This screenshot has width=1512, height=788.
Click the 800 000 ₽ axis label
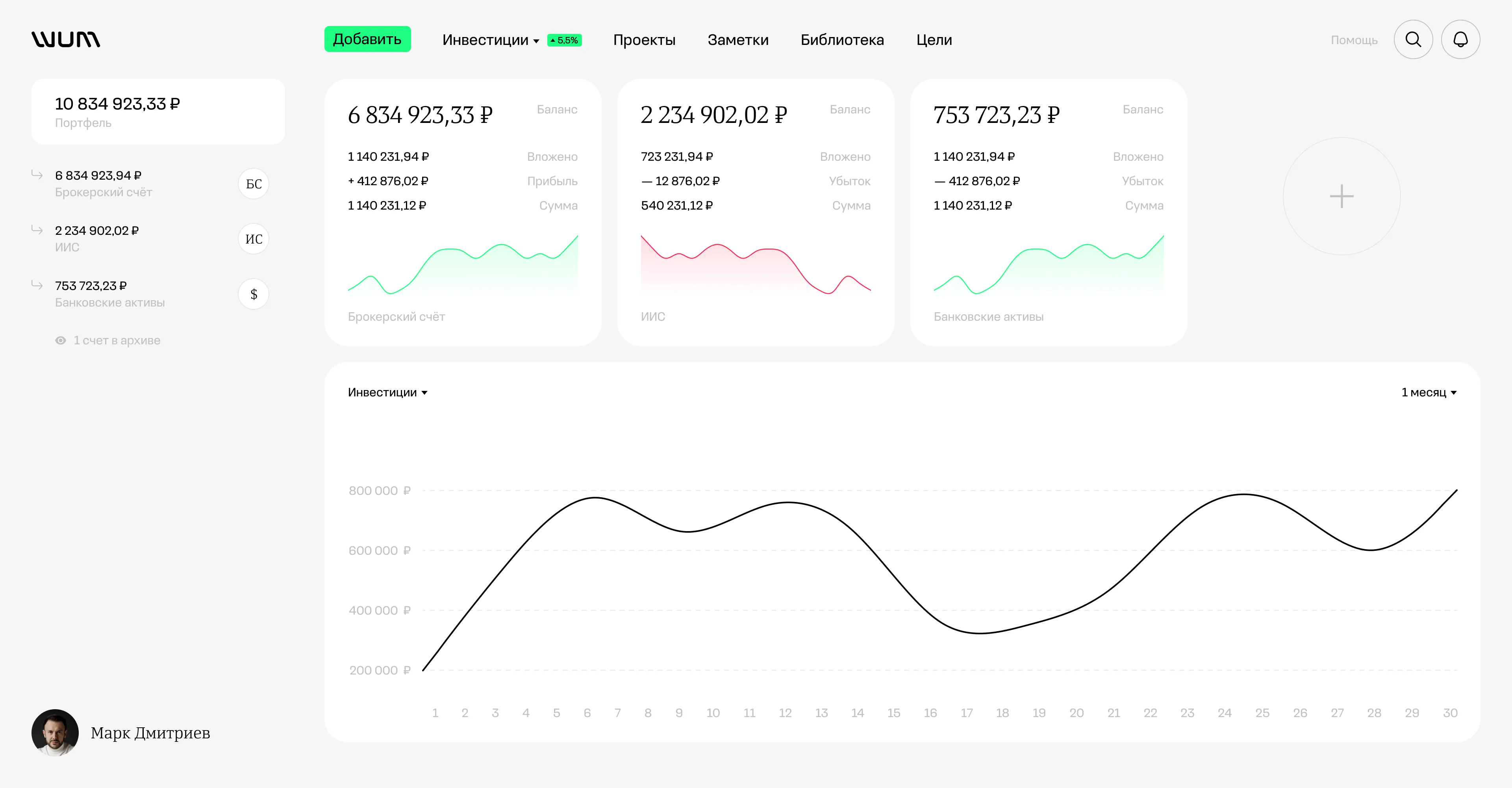click(x=379, y=491)
